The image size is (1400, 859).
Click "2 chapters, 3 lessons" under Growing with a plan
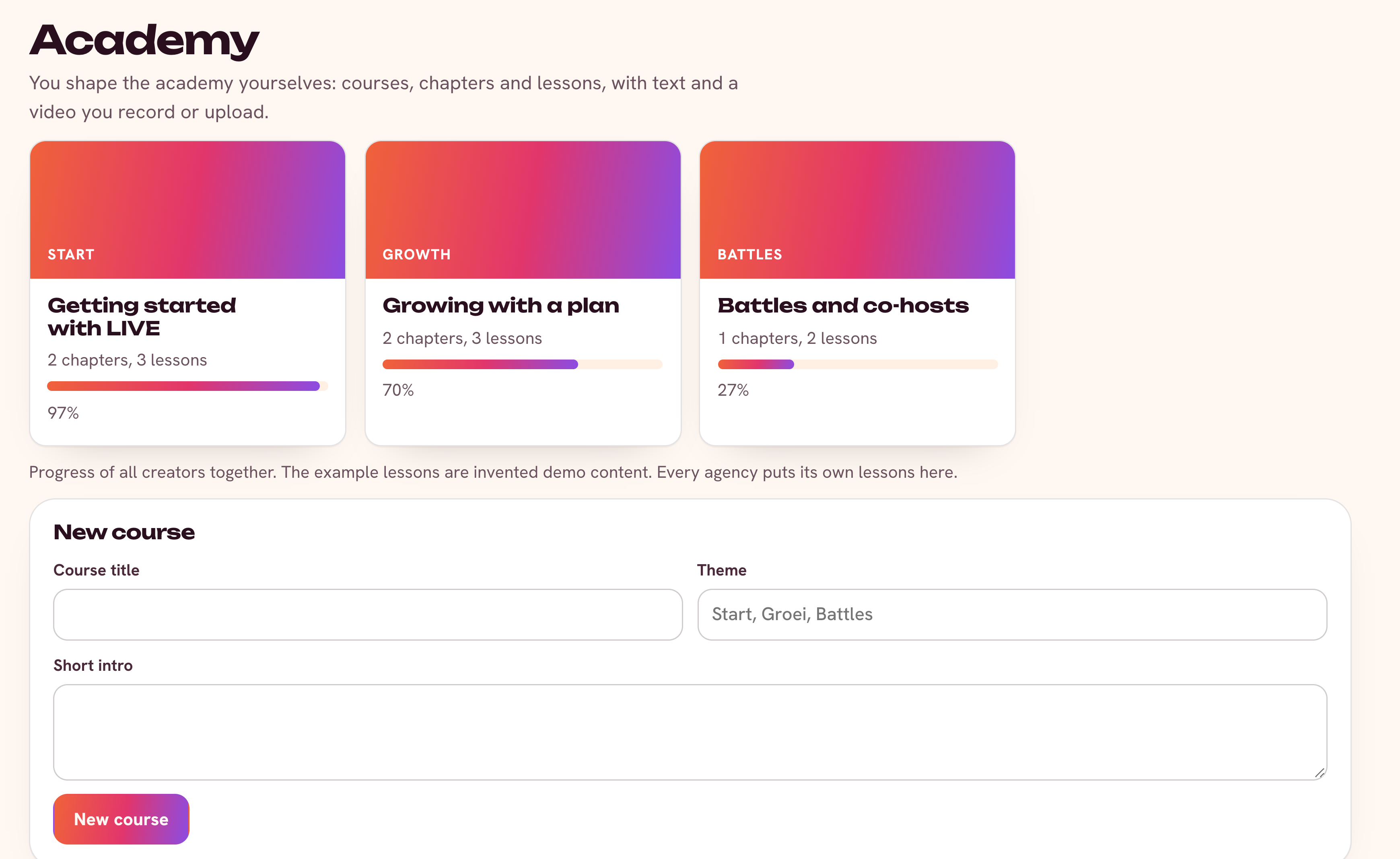(462, 339)
